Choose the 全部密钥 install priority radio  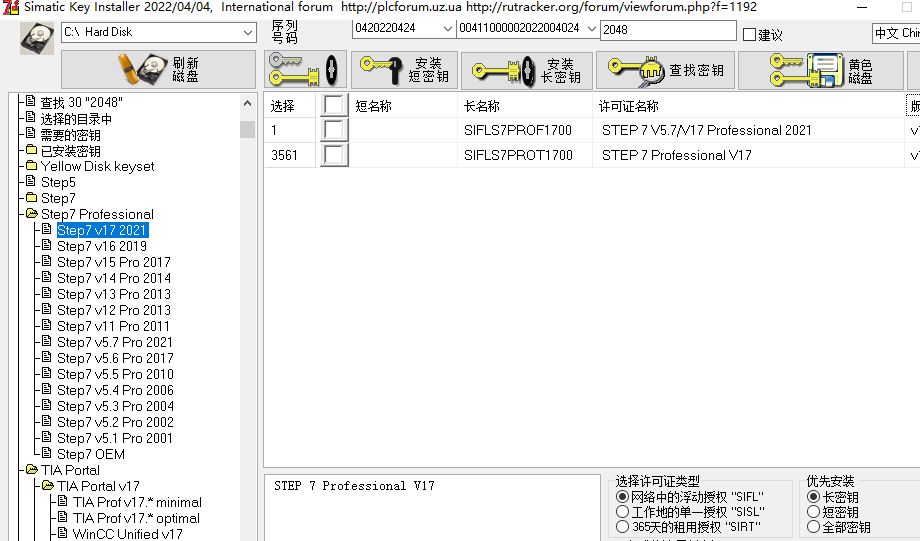coord(813,527)
